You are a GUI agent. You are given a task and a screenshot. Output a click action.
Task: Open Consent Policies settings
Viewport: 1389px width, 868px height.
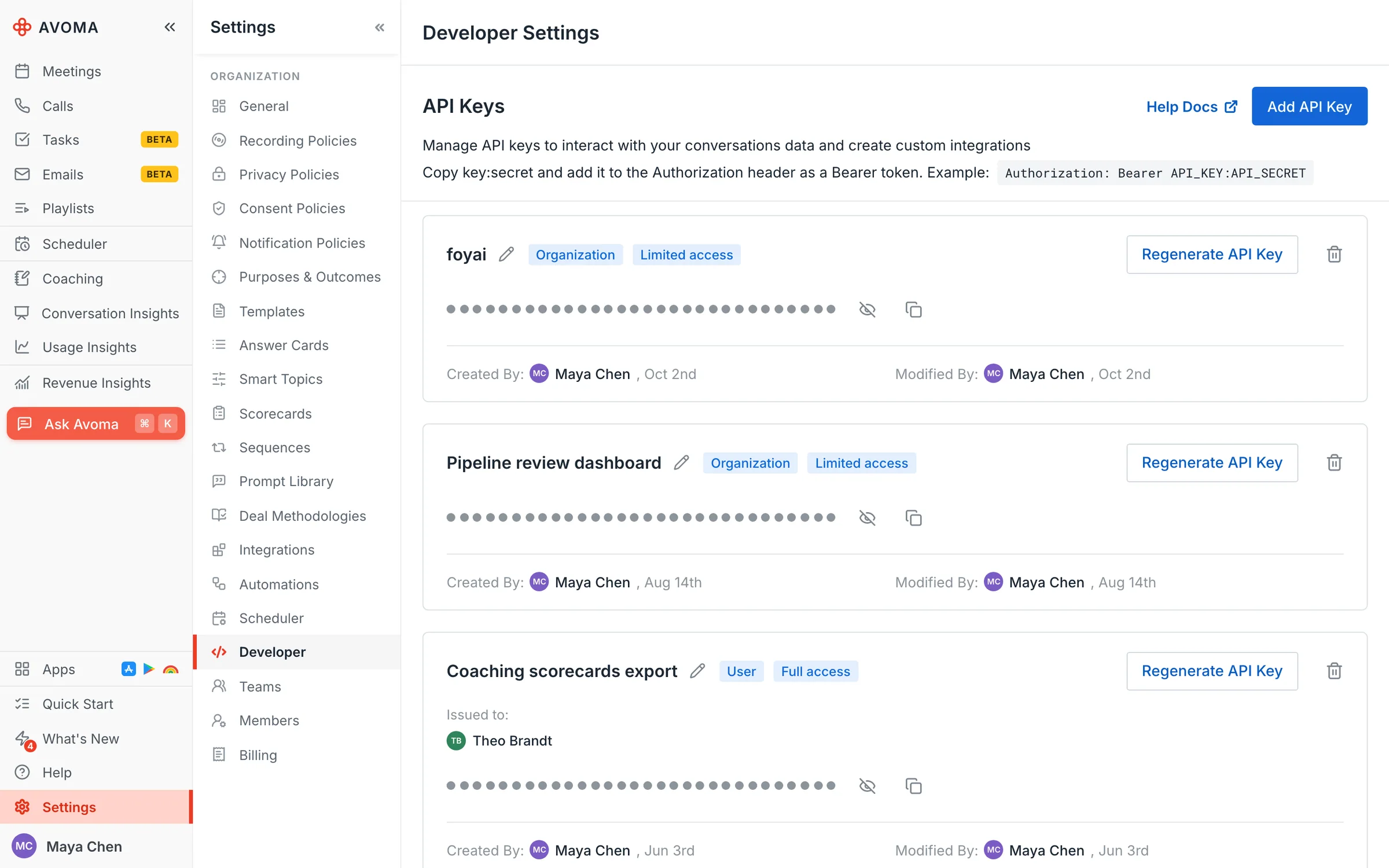[x=296, y=208]
